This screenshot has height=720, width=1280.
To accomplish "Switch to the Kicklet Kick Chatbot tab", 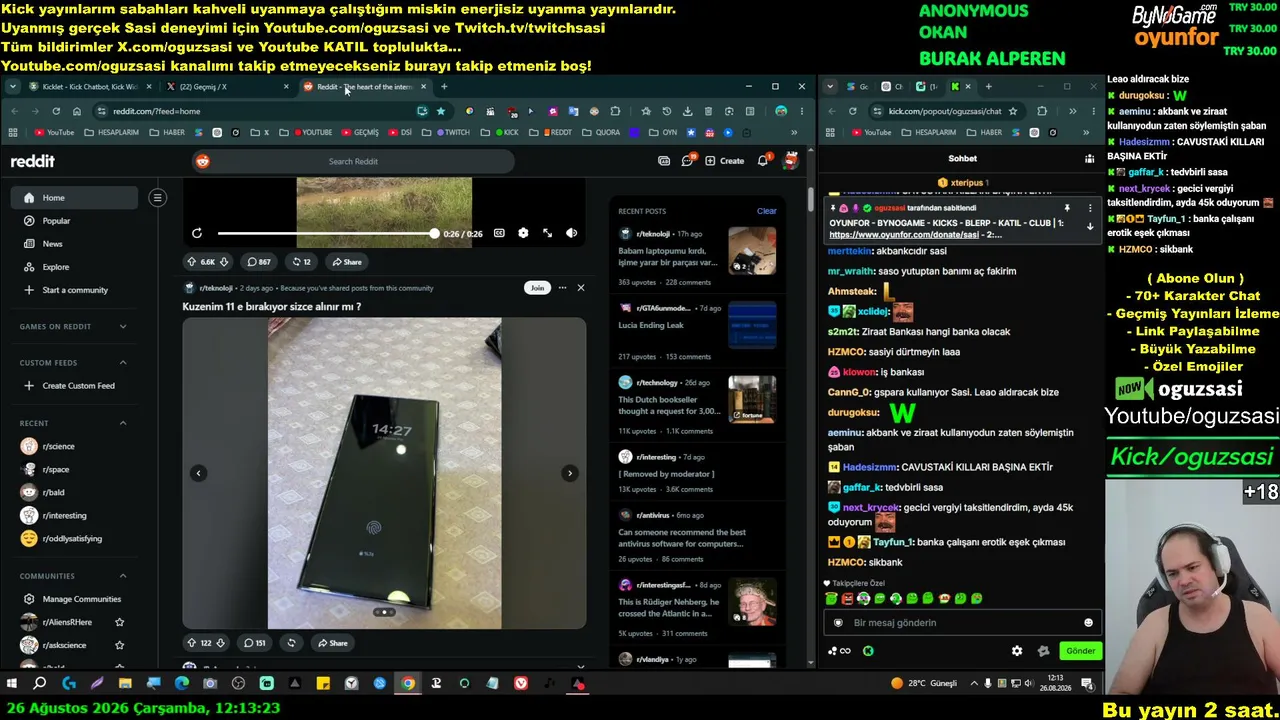I will click(x=90, y=87).
